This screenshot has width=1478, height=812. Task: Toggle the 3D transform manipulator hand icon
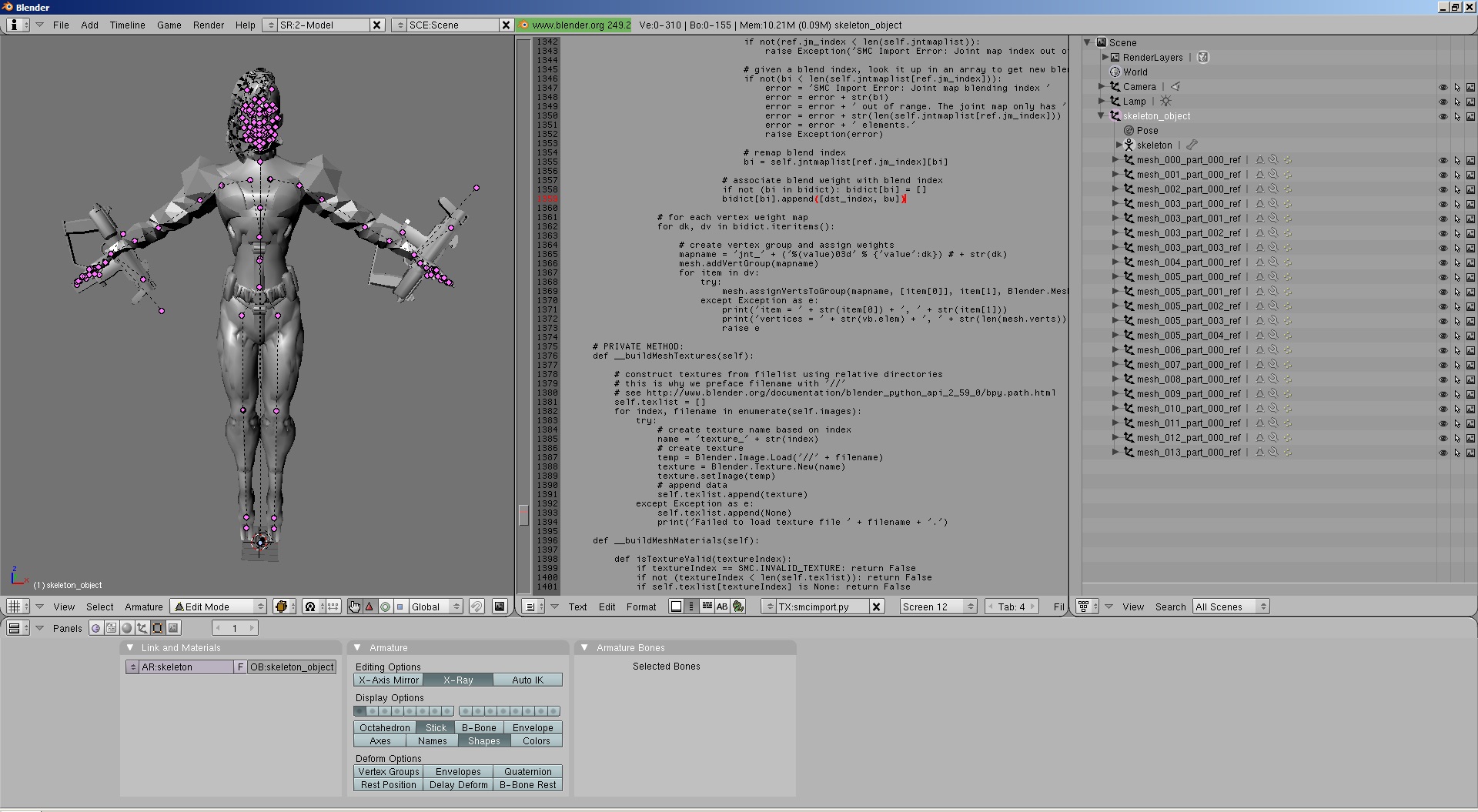pyautogui.click(x=354, y=606)
